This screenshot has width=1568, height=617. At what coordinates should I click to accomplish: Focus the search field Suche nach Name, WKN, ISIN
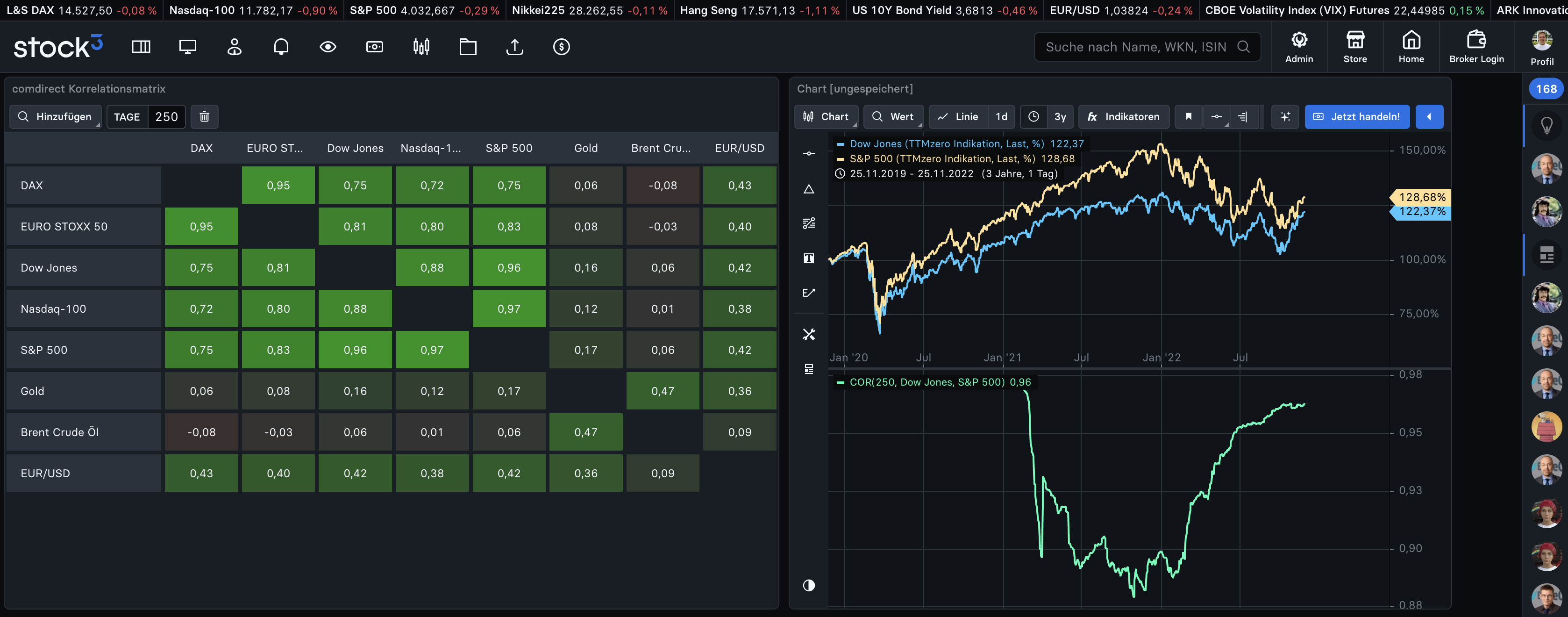pos(1147,47)
